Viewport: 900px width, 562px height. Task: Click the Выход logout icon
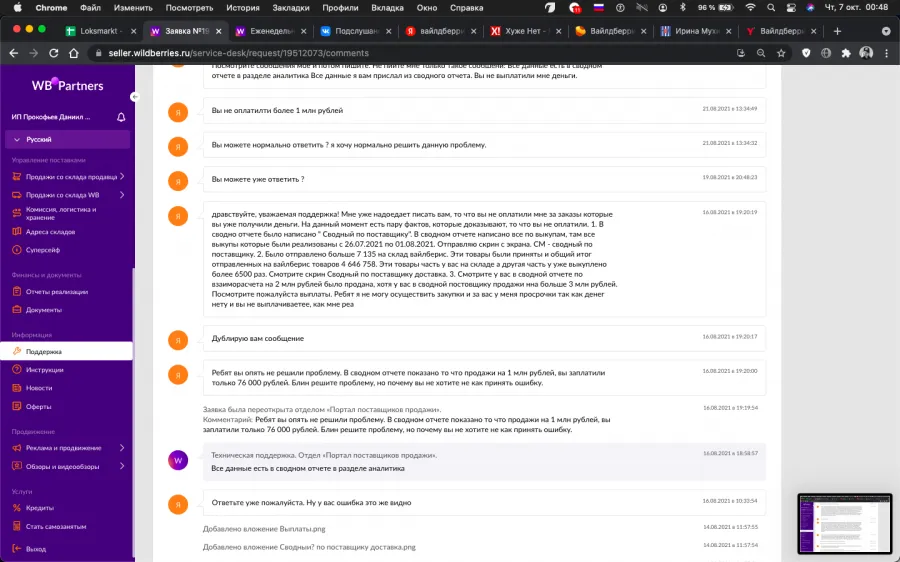(17, 549)
